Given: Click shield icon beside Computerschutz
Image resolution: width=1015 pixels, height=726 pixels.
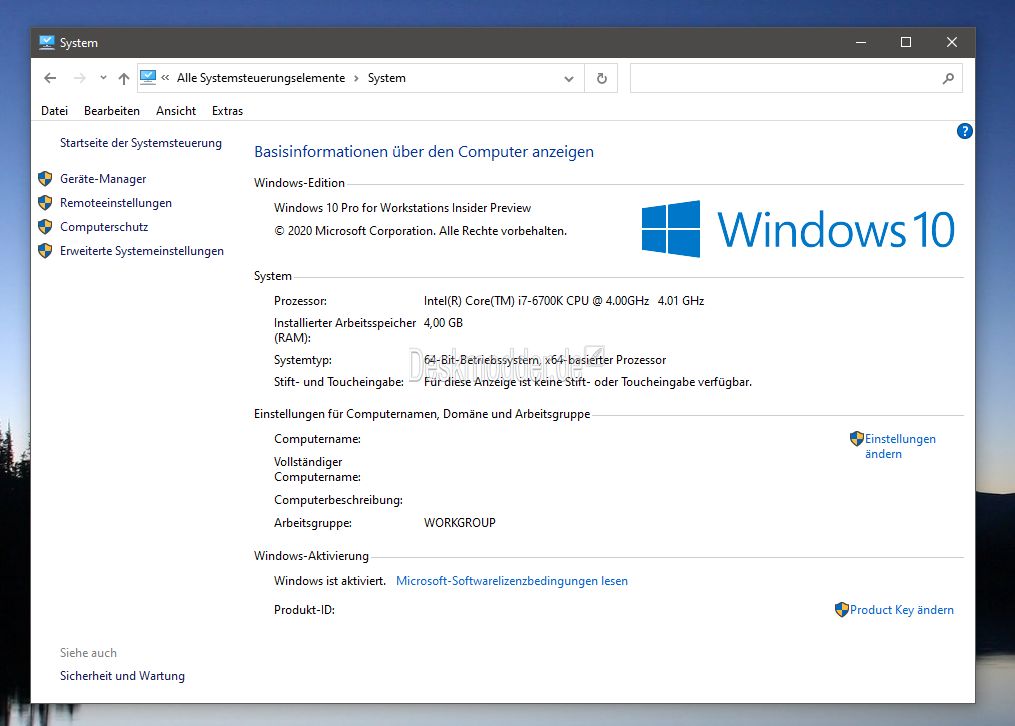Looking at the screenshot, I should pos(45,226).
